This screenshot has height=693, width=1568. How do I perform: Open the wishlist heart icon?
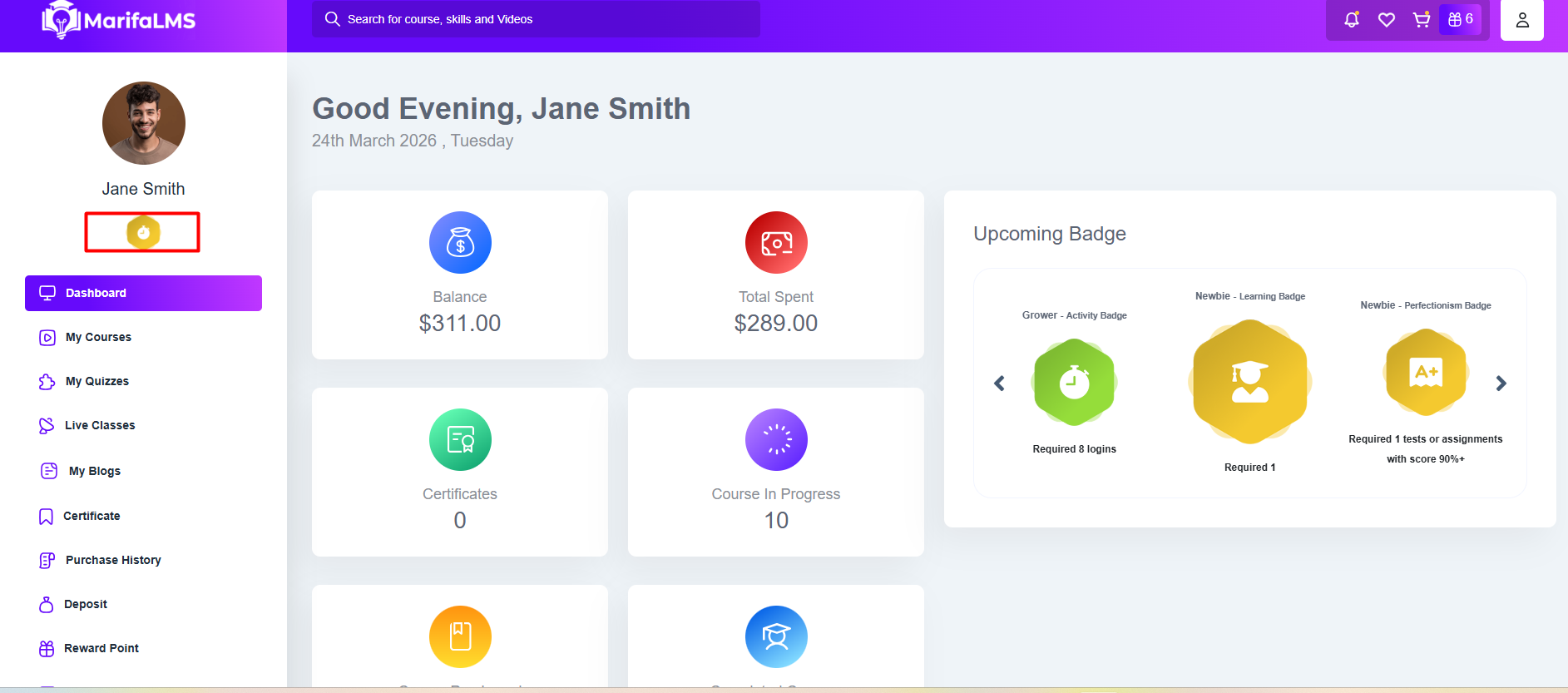[1387, 19]
